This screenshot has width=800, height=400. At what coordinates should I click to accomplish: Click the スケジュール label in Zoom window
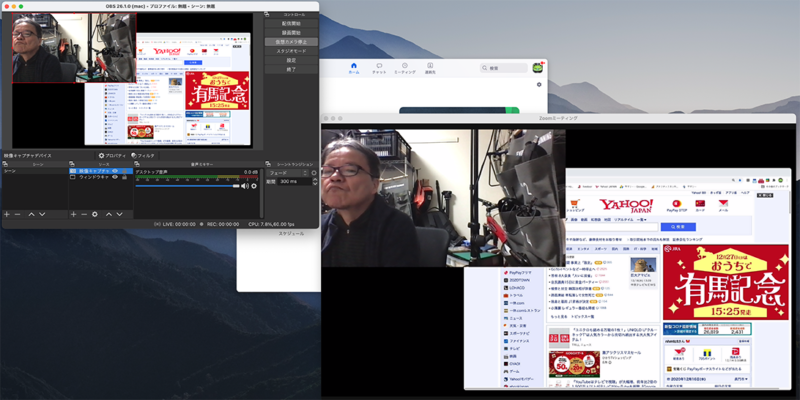point(291,233)
